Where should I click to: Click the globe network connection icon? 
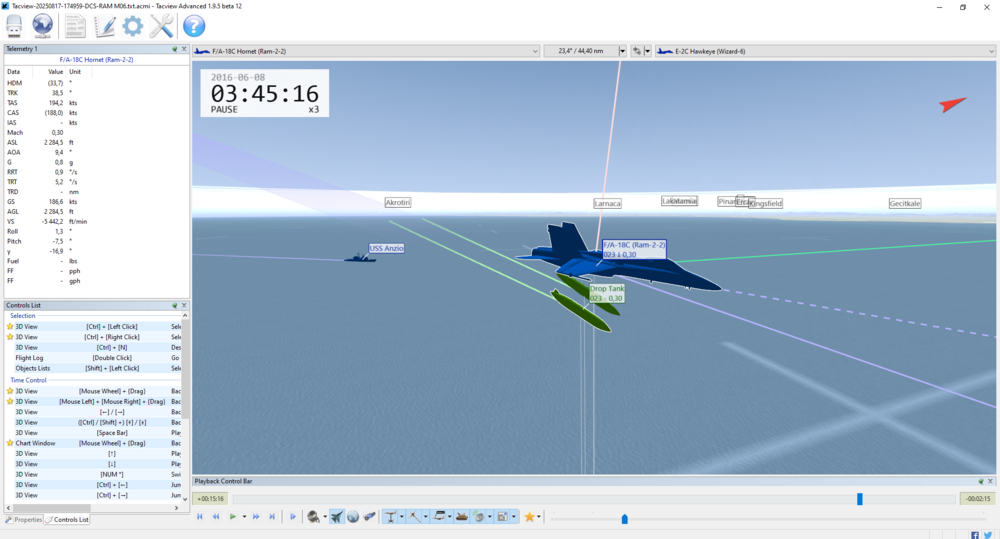42,26
